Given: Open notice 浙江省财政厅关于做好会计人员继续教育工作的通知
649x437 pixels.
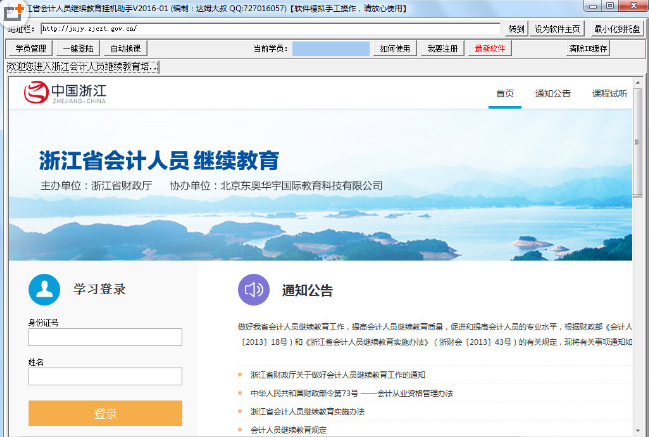Looking at the screenshot, I should 338,375.
